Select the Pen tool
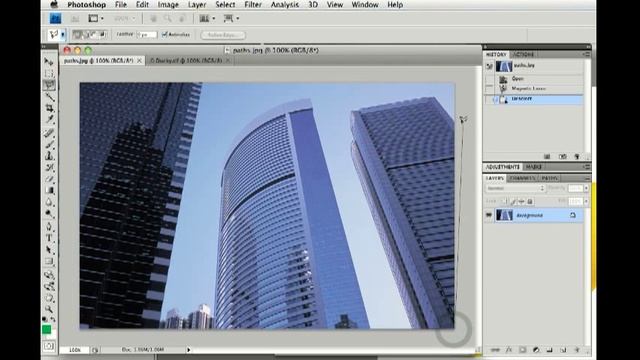This screenshot has height=360, width=640. tap(49, 226)
